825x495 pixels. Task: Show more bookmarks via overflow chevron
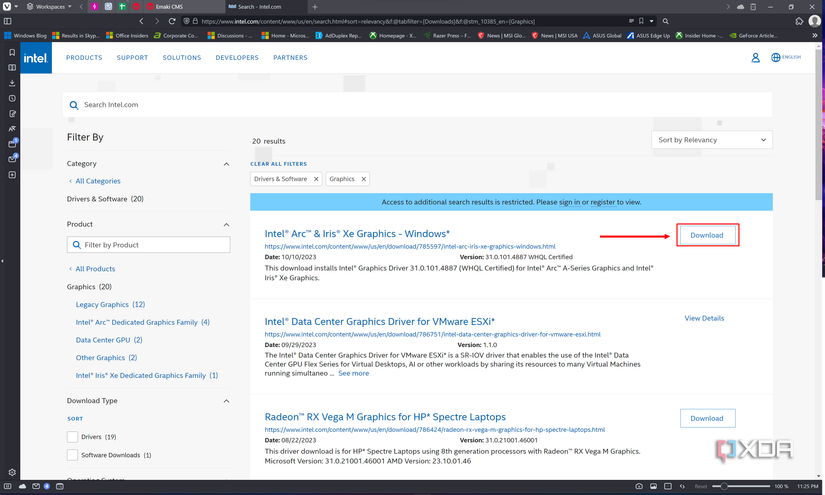[x=814, y=35]
